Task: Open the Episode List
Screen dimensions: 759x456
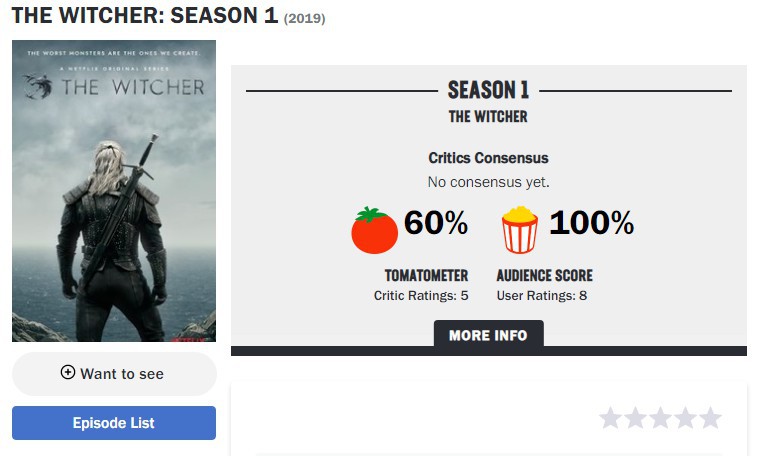Action: 114,423
